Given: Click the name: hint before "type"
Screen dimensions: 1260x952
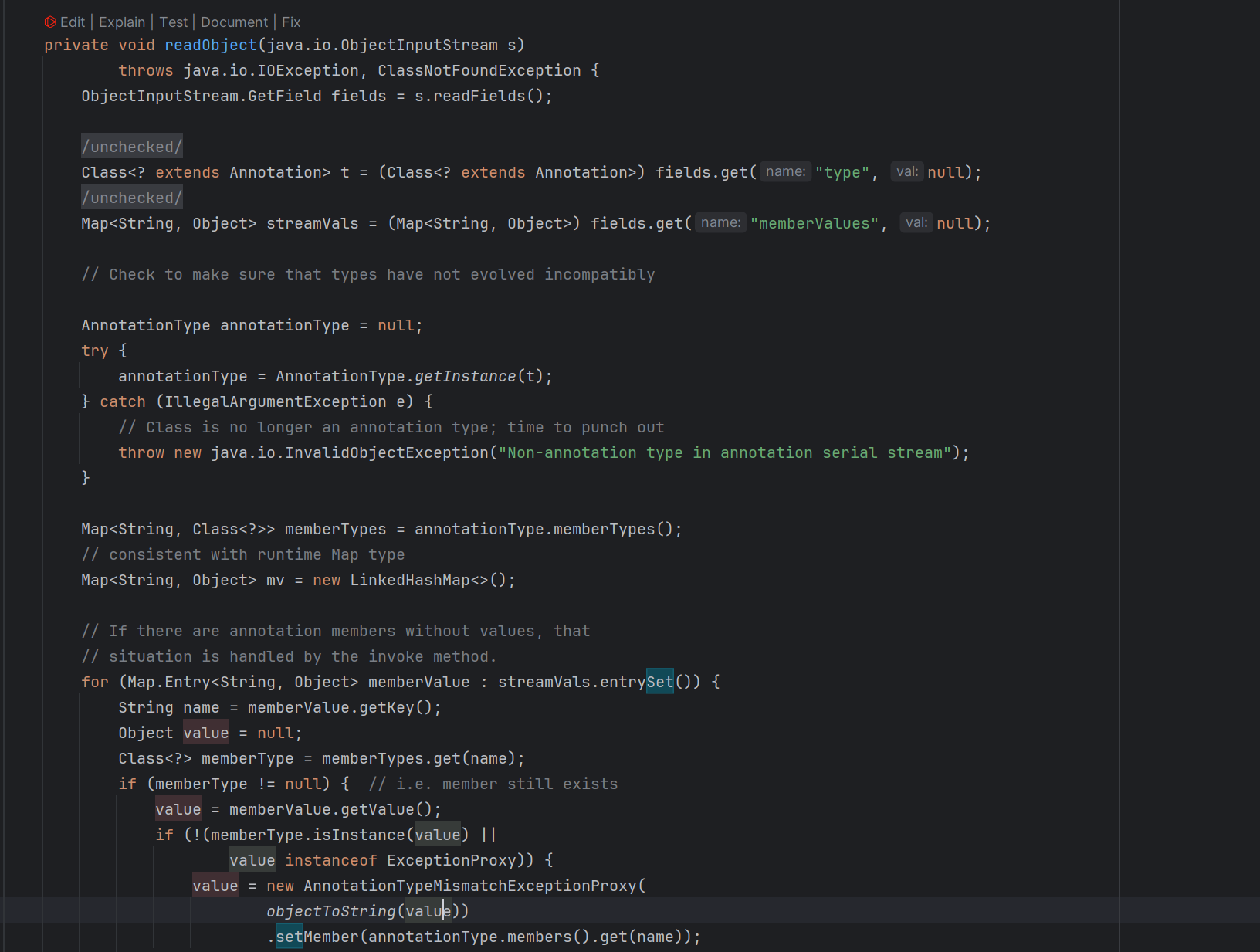Looking at the screenshot, I should coord(786,171).
